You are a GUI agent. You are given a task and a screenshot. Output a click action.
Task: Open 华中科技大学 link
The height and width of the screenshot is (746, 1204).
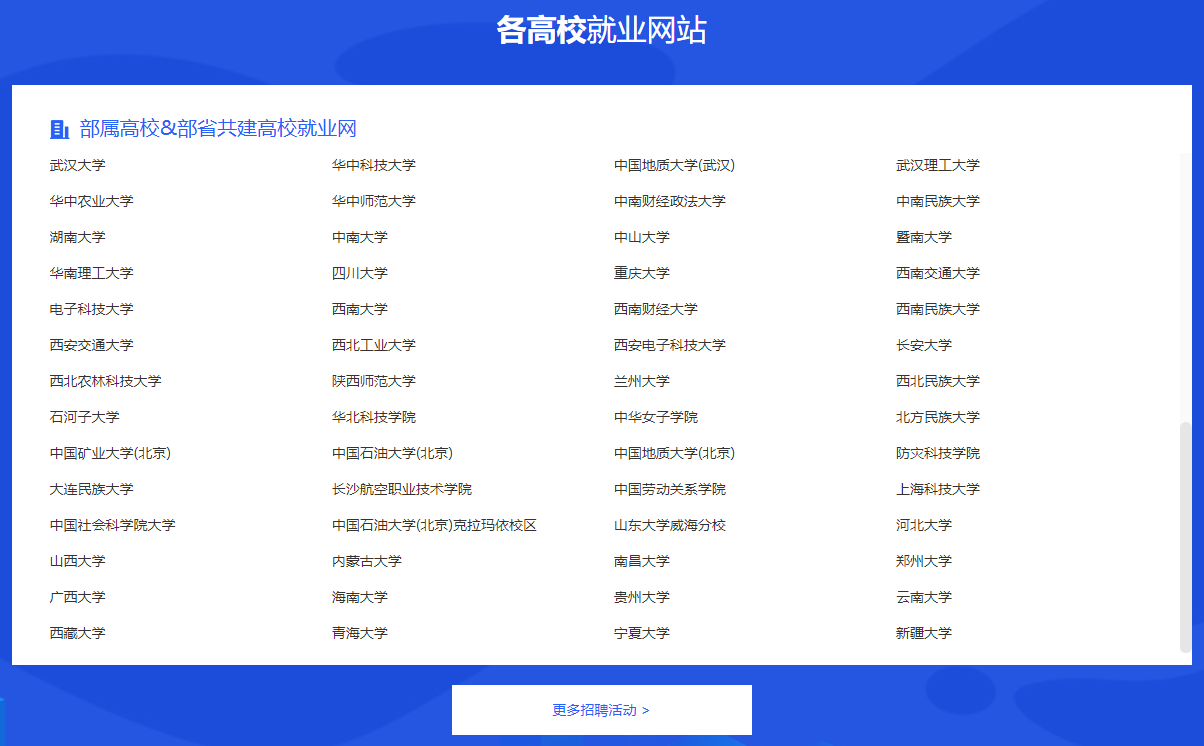tap(374, 165)
